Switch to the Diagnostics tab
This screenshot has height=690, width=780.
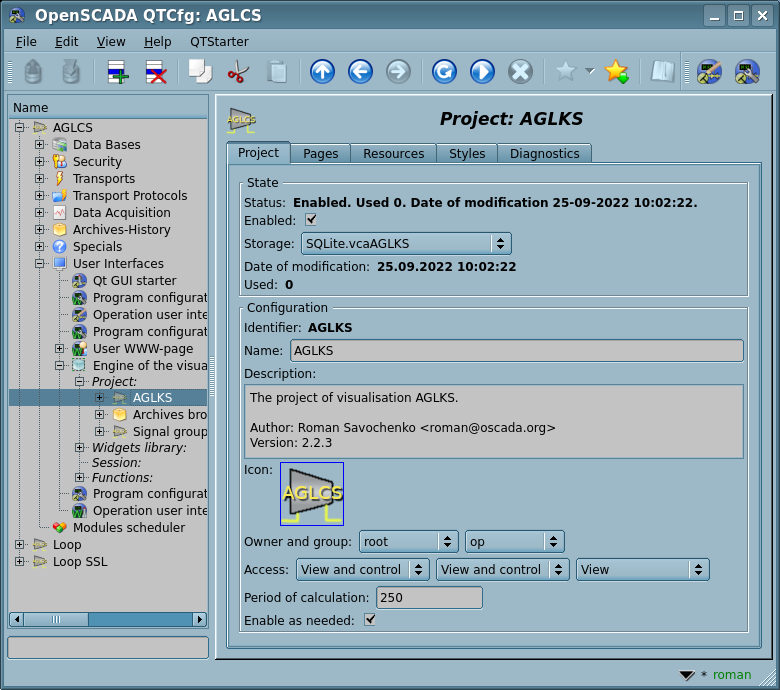544,154
